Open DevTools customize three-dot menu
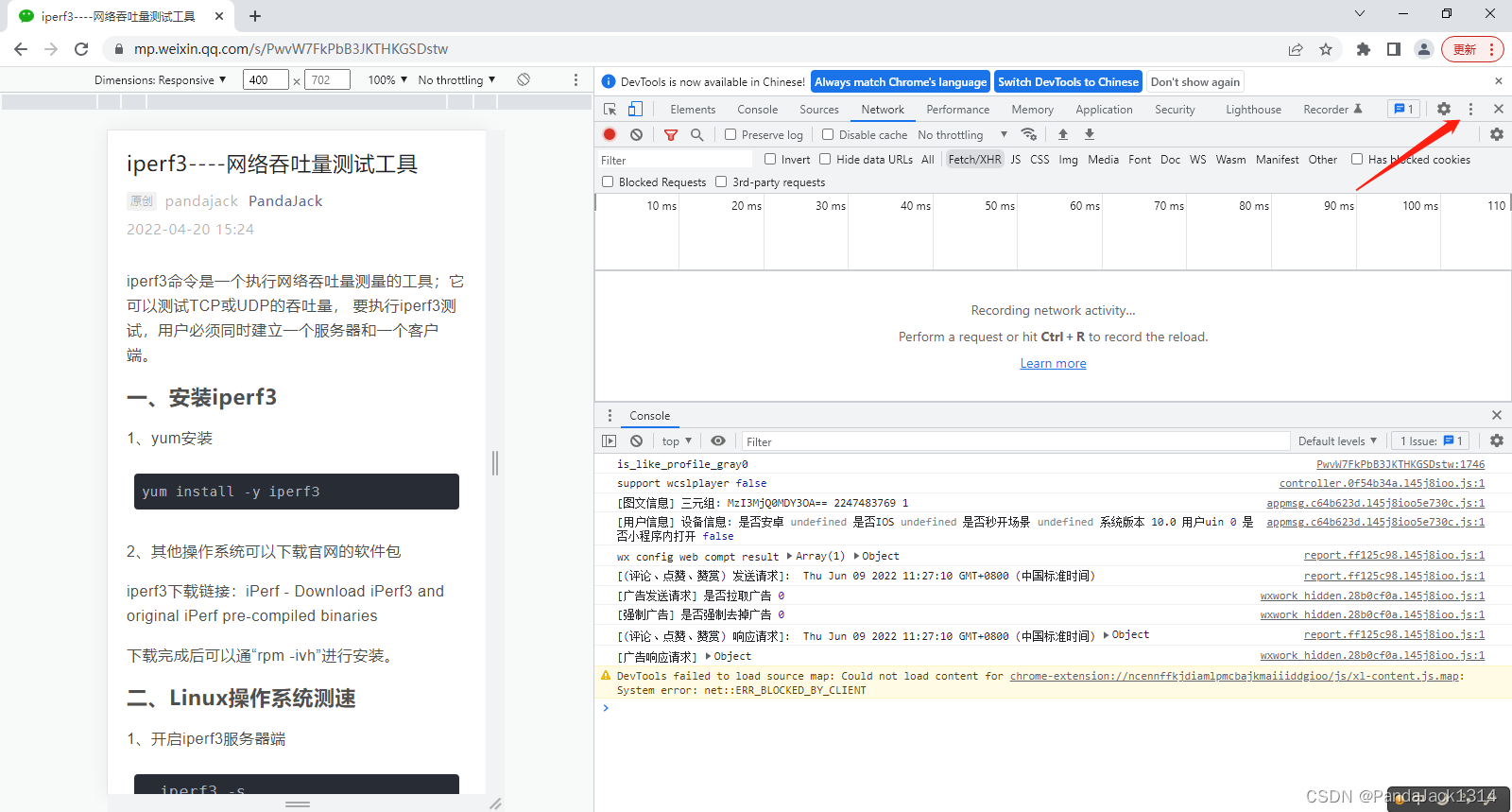Screen dimensions: 1512x812 1470,110
